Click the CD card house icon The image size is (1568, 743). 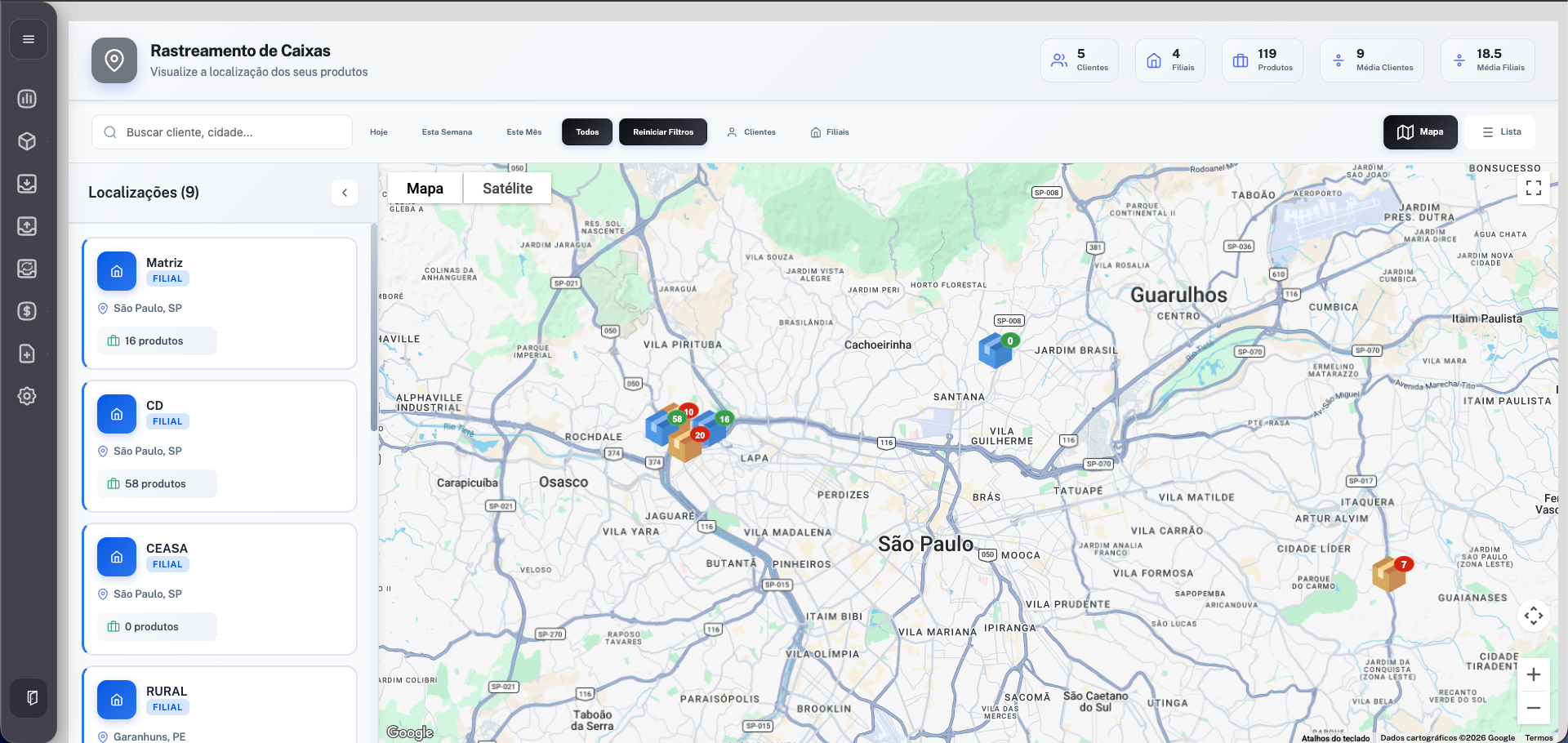pyautogui.click(x=117, y=414)
